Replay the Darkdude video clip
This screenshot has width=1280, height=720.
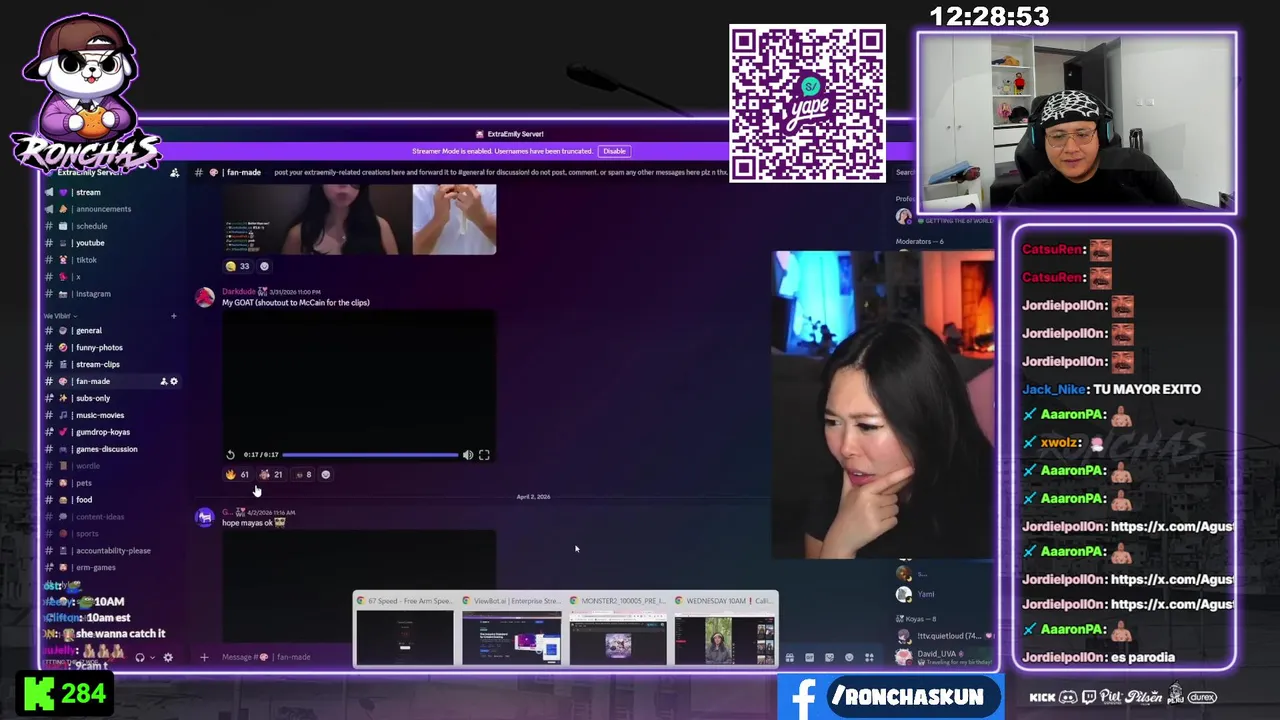point(230,455)
